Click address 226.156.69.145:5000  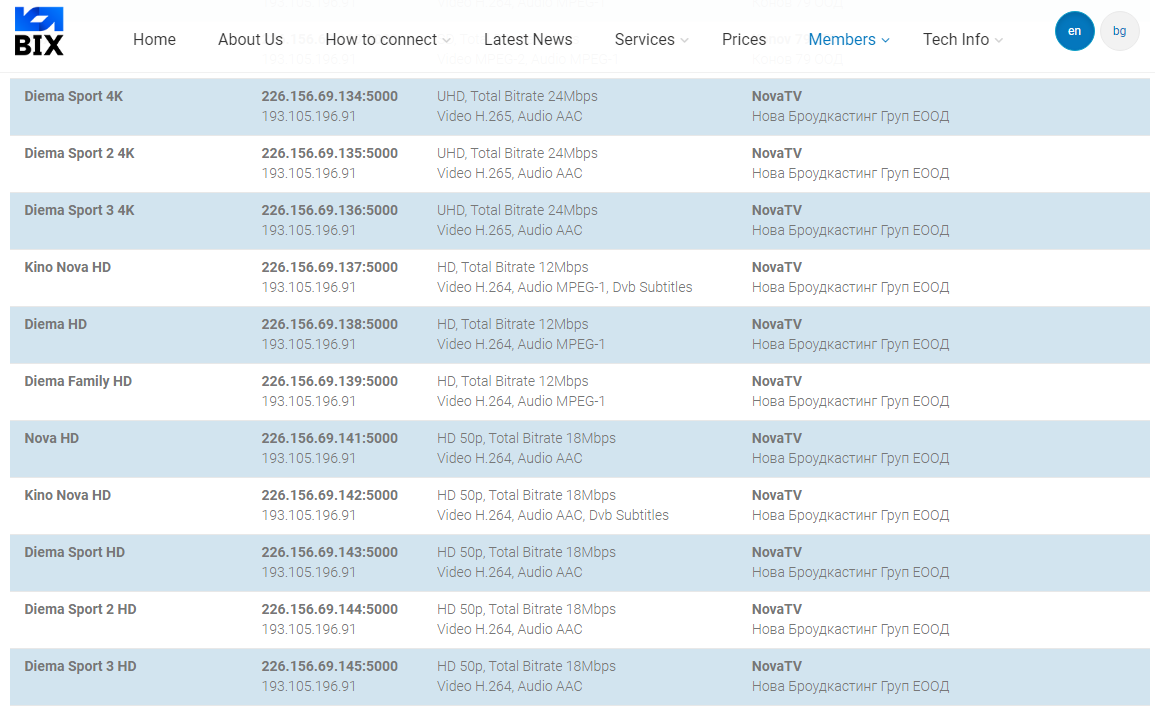coord(329,666)
